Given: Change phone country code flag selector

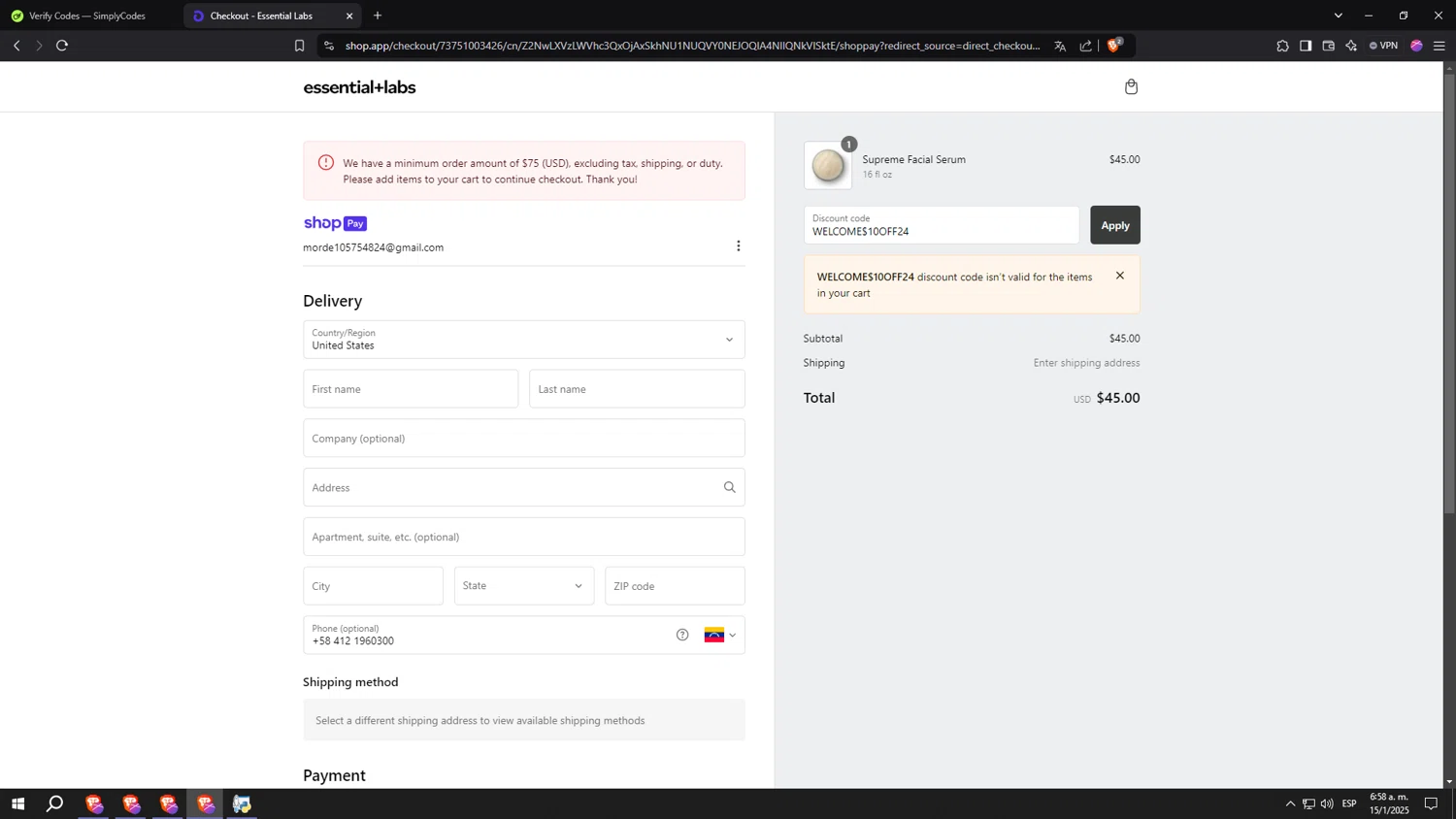Looking at the screenshot, I should (x=720, y=635).
